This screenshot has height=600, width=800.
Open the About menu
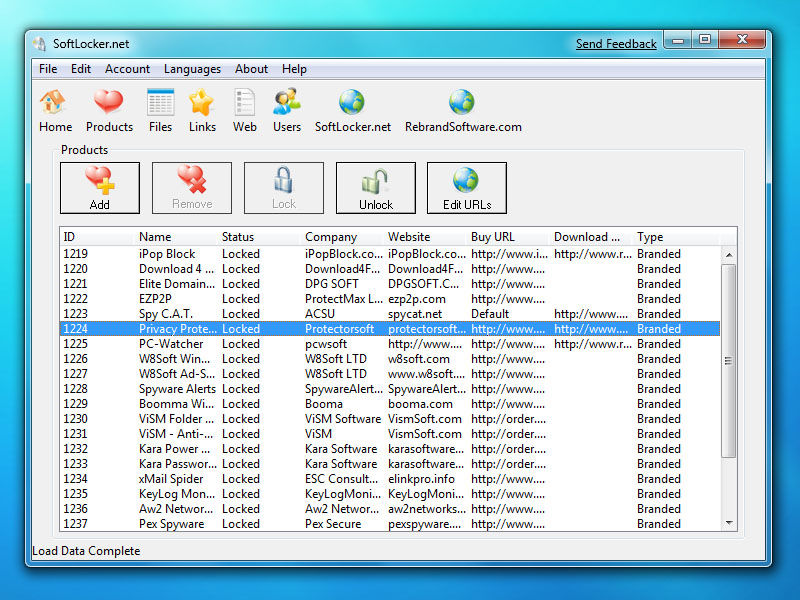251,69
